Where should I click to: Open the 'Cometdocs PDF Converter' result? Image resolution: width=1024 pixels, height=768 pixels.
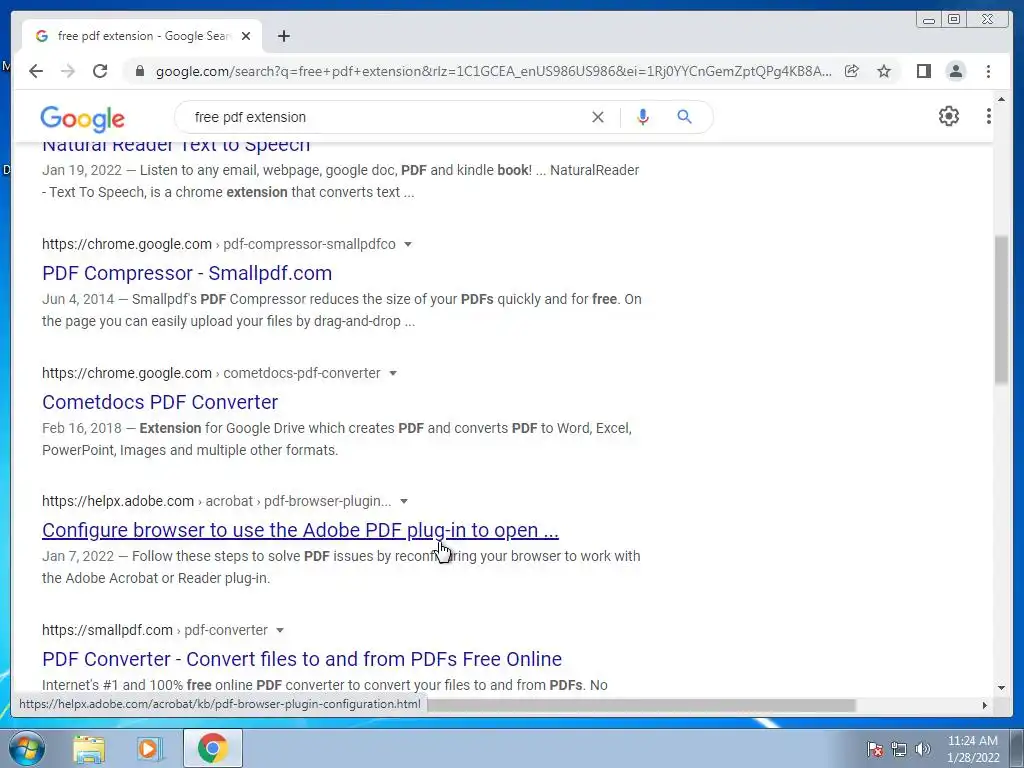[160, 402]
